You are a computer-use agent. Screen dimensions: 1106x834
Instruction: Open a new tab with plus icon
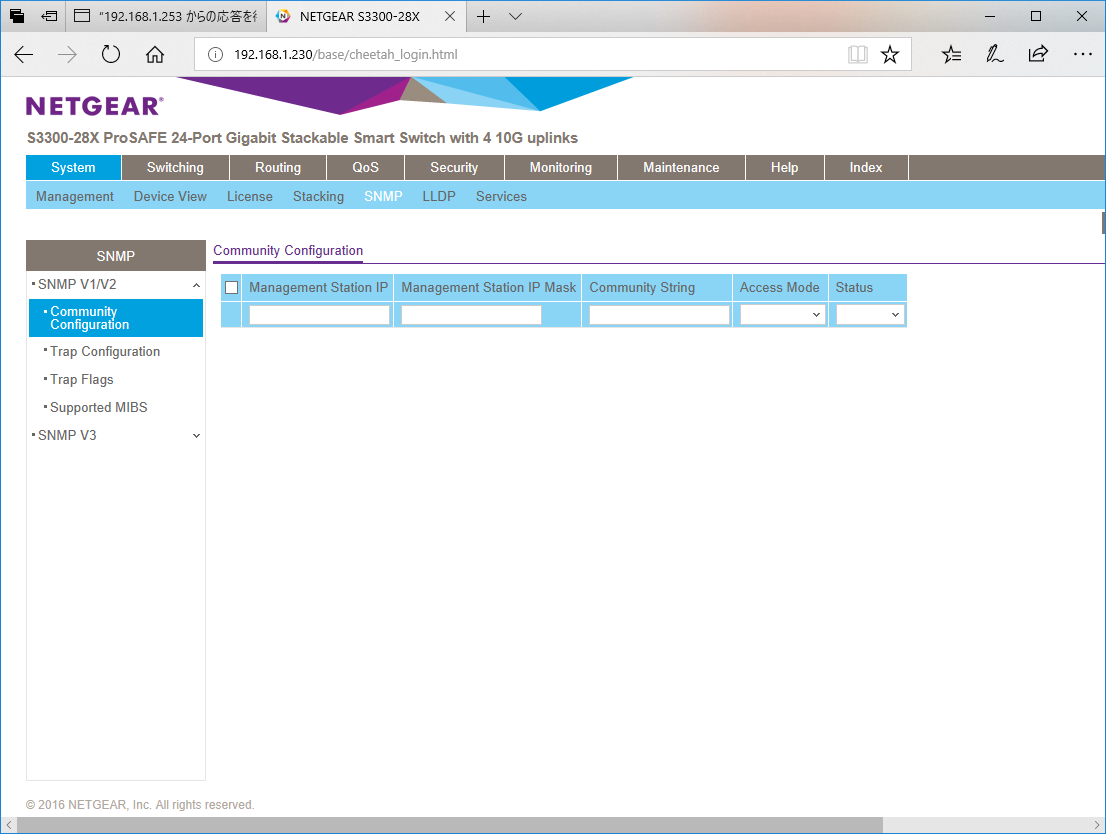pos(483,16)
